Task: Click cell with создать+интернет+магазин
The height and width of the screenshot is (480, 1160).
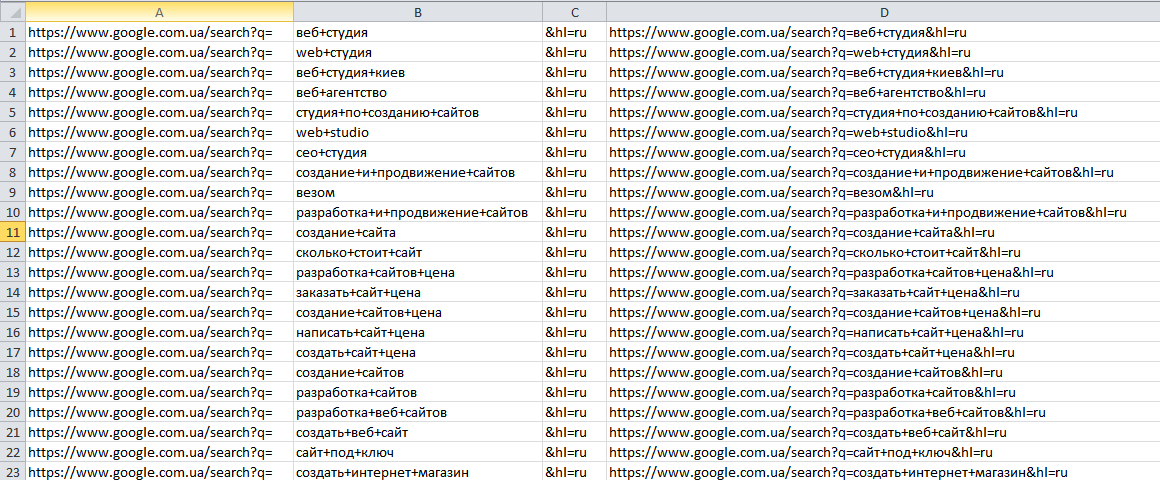Action: [418, 472]
